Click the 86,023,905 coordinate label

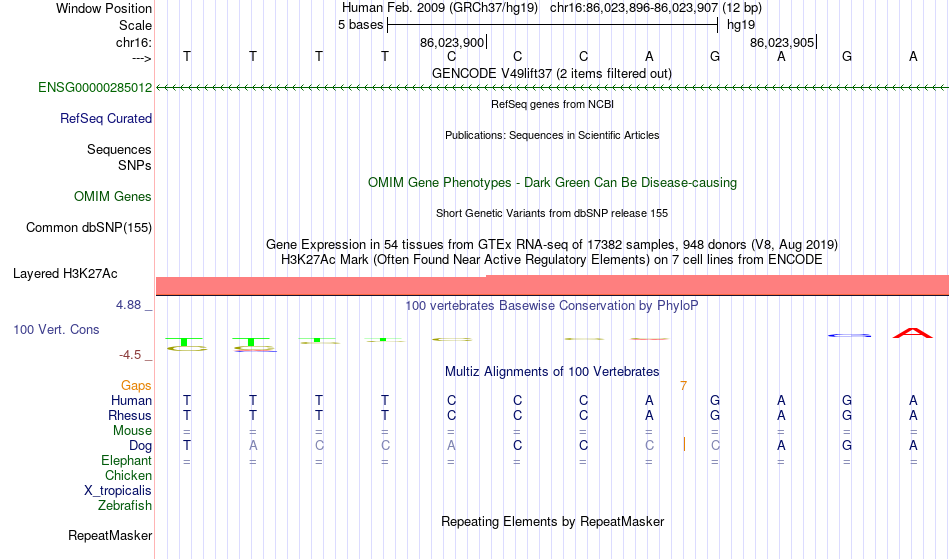782,42
